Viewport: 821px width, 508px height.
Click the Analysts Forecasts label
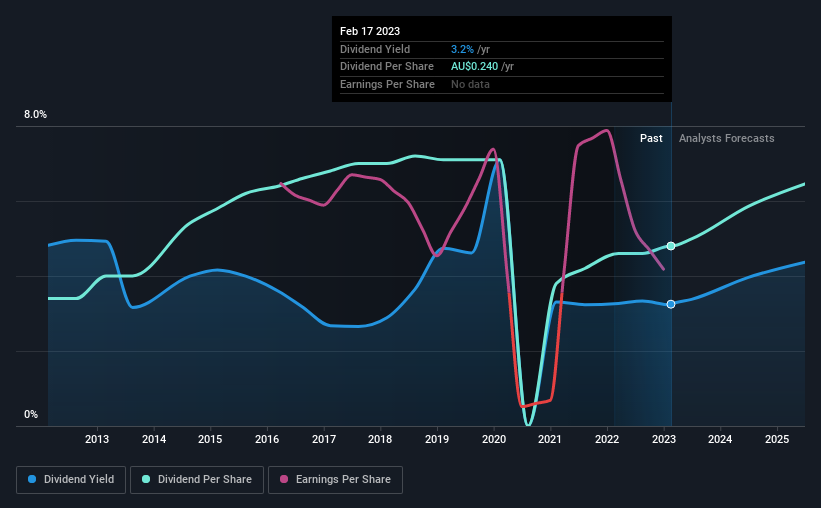727,138
